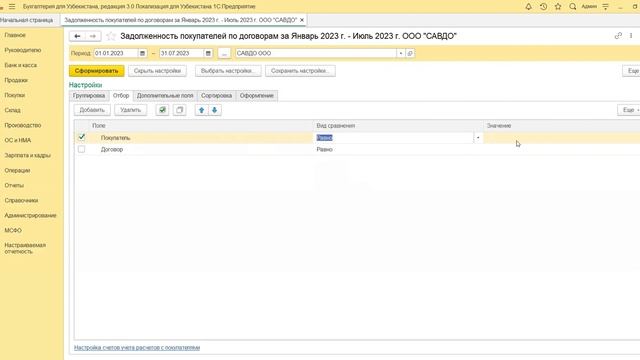Open Руководителю section in sidebar

23,50
